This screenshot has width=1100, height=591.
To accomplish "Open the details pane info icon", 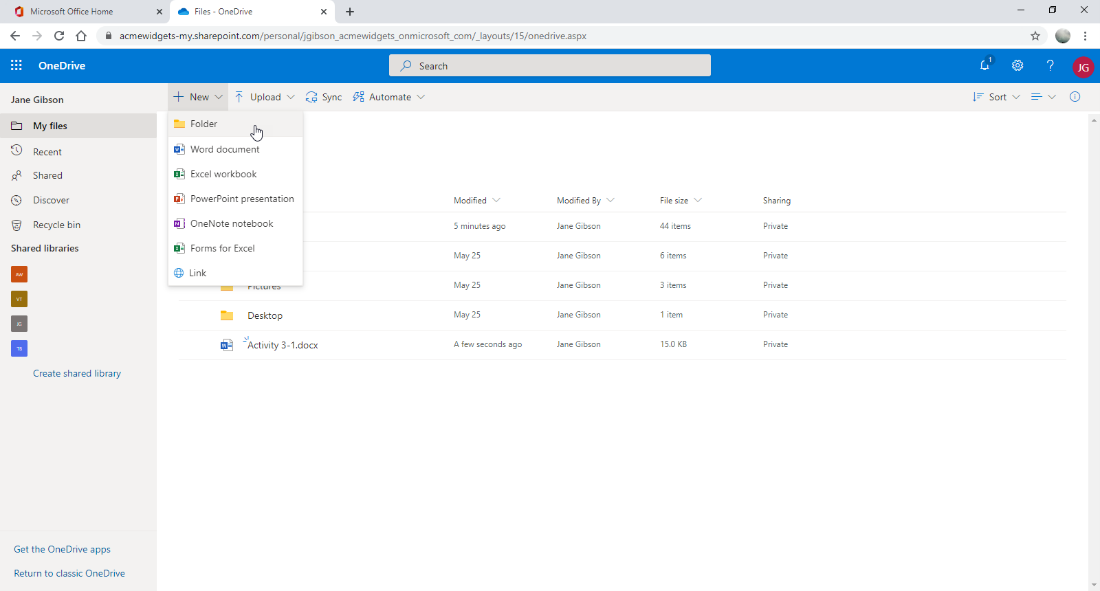I will [1075, 97].
